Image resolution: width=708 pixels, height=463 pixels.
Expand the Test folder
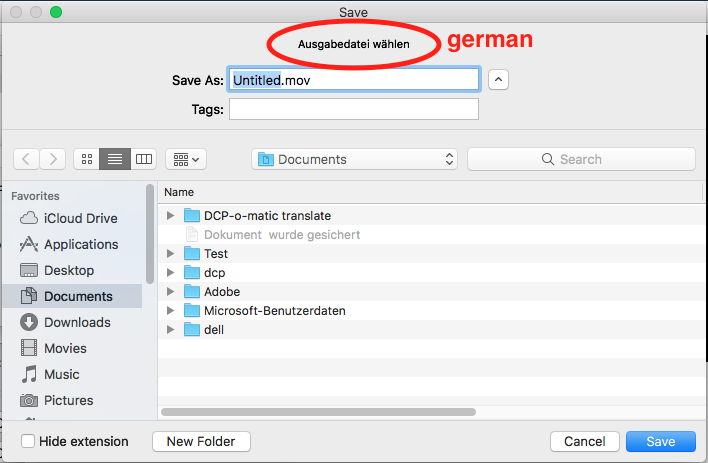point(170,253)
